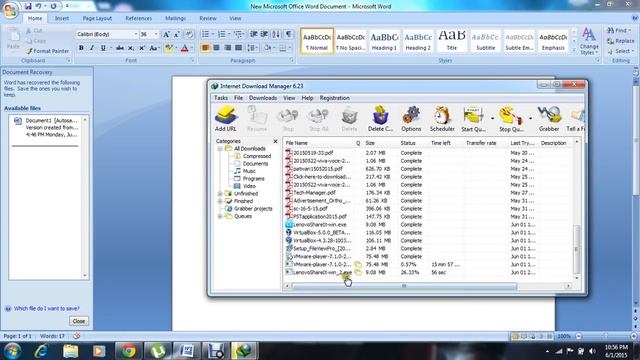The image size is (640, 360).
Task: Switch to the Page Layout tab in Word
Action: click(x=97, y=18)
